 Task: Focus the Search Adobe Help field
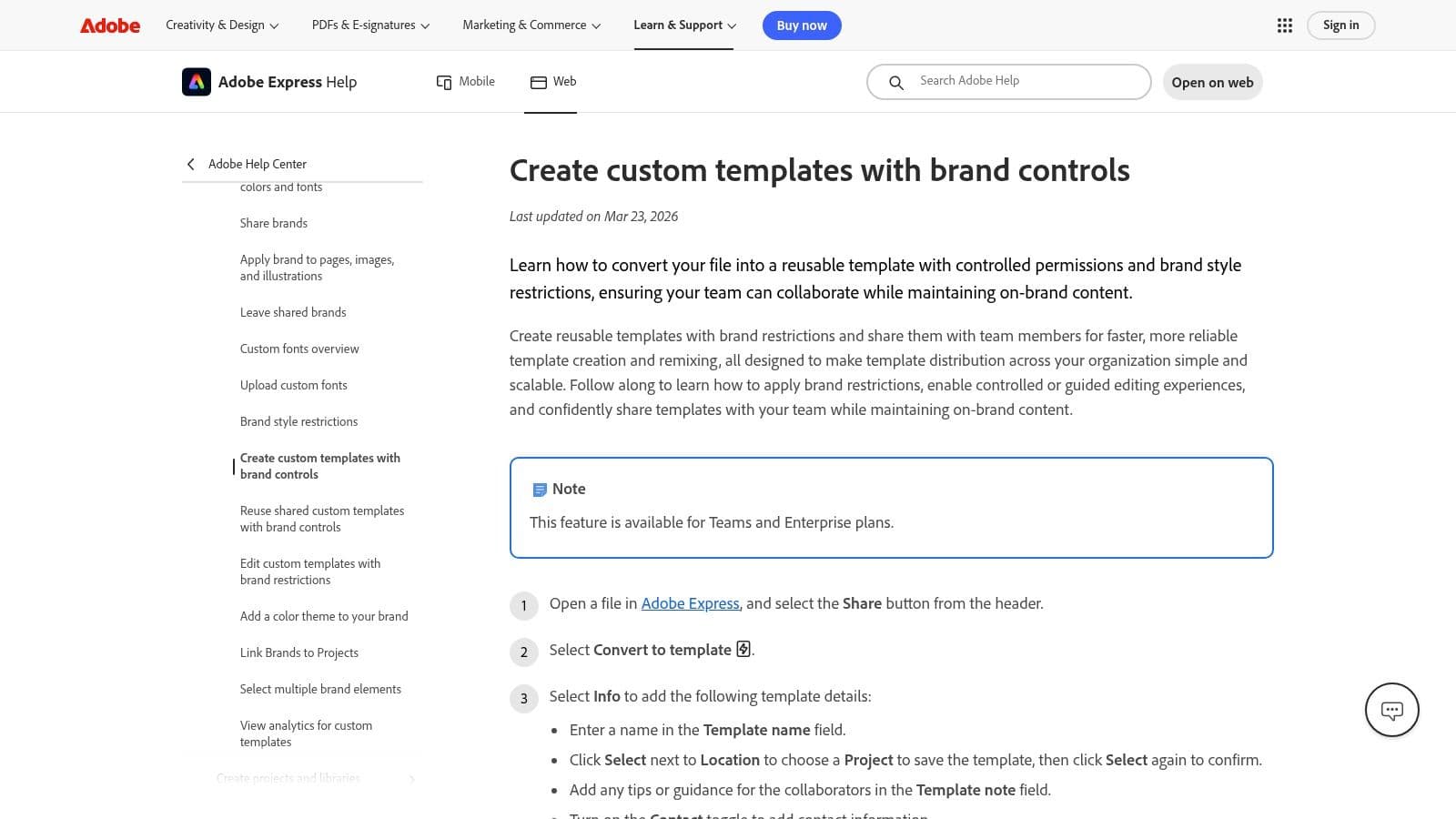(x=1008, y=82)
